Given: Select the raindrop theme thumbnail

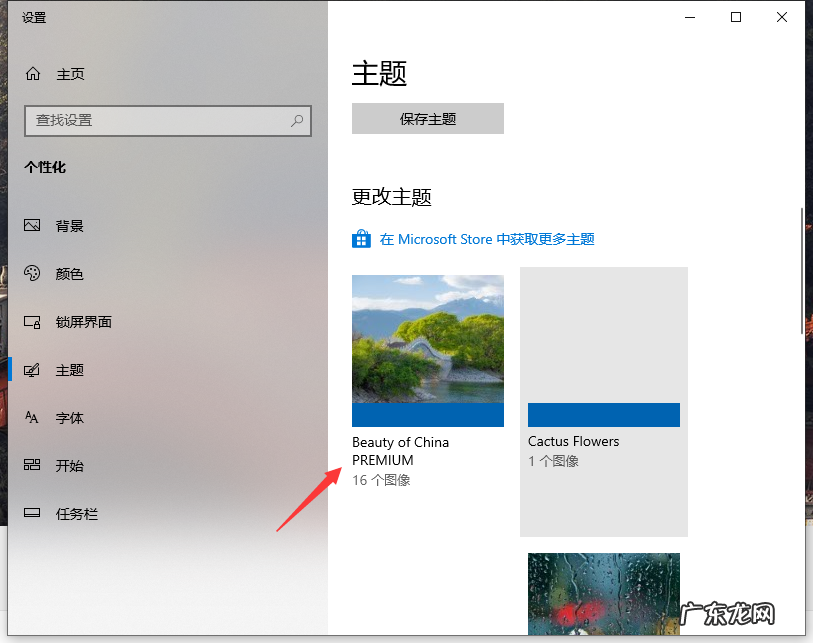Looking at the screenshot, I should (x=603, y=595).
